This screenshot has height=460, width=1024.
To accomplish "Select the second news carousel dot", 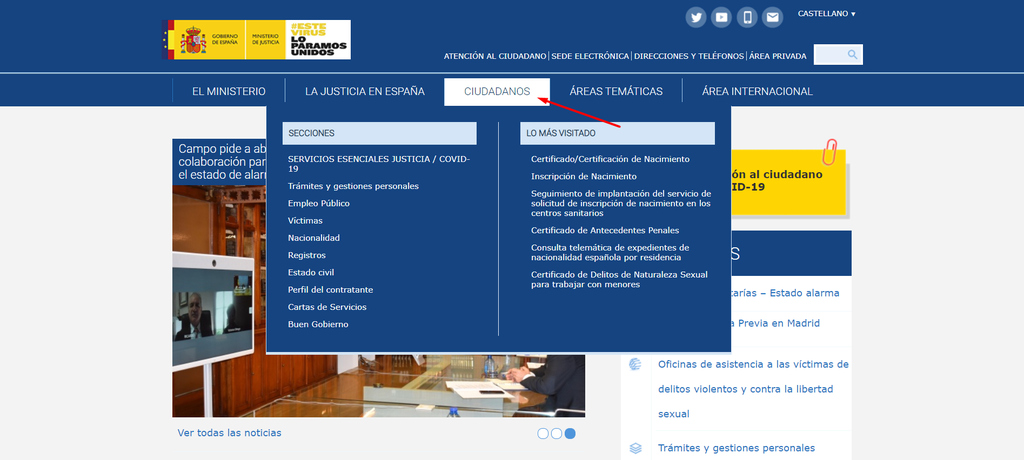I will (x=556, y=433).
